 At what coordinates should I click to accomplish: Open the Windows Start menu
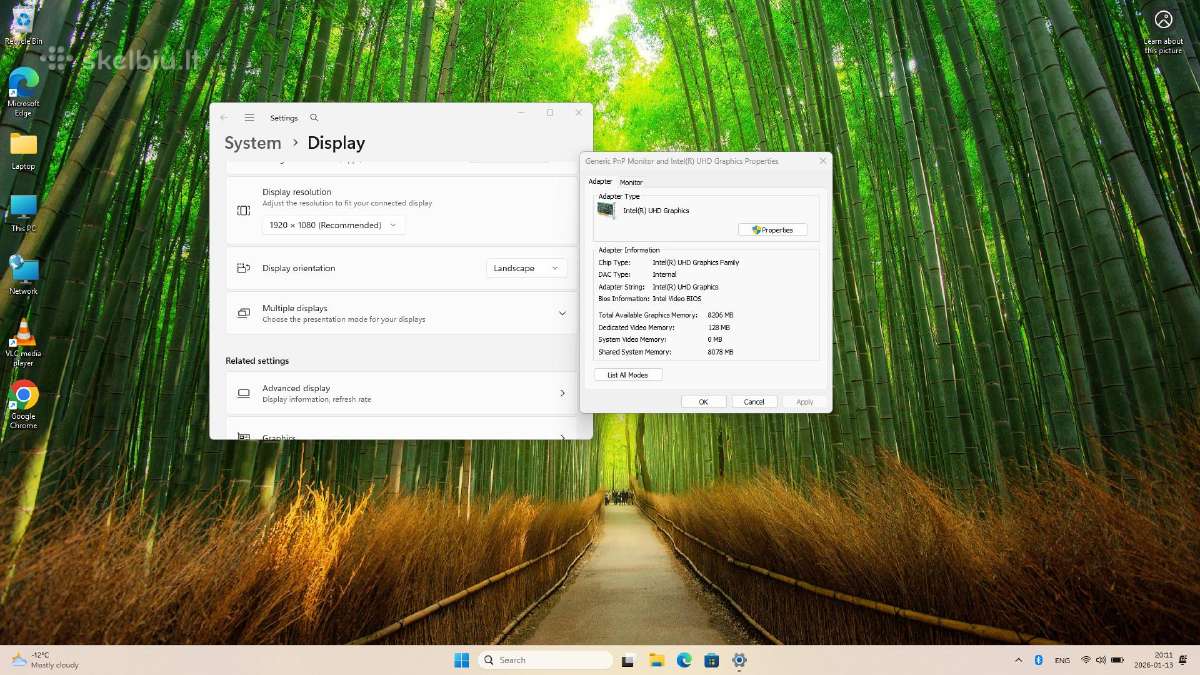click(x=461, y=660)
